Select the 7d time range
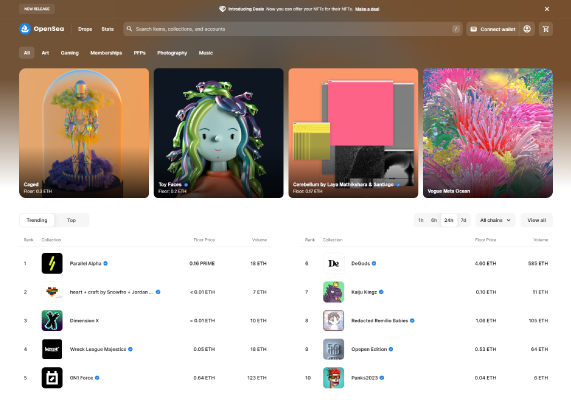The image size is (571, 400). point(463,220)
